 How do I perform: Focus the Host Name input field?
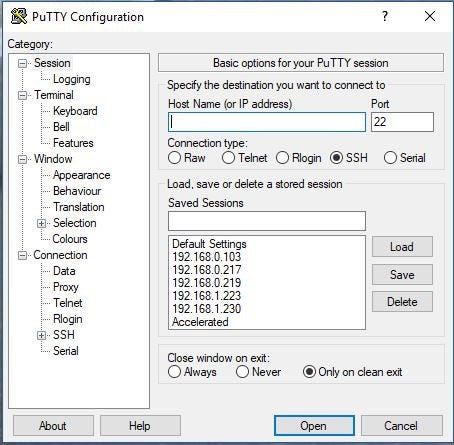pos(267,122)
